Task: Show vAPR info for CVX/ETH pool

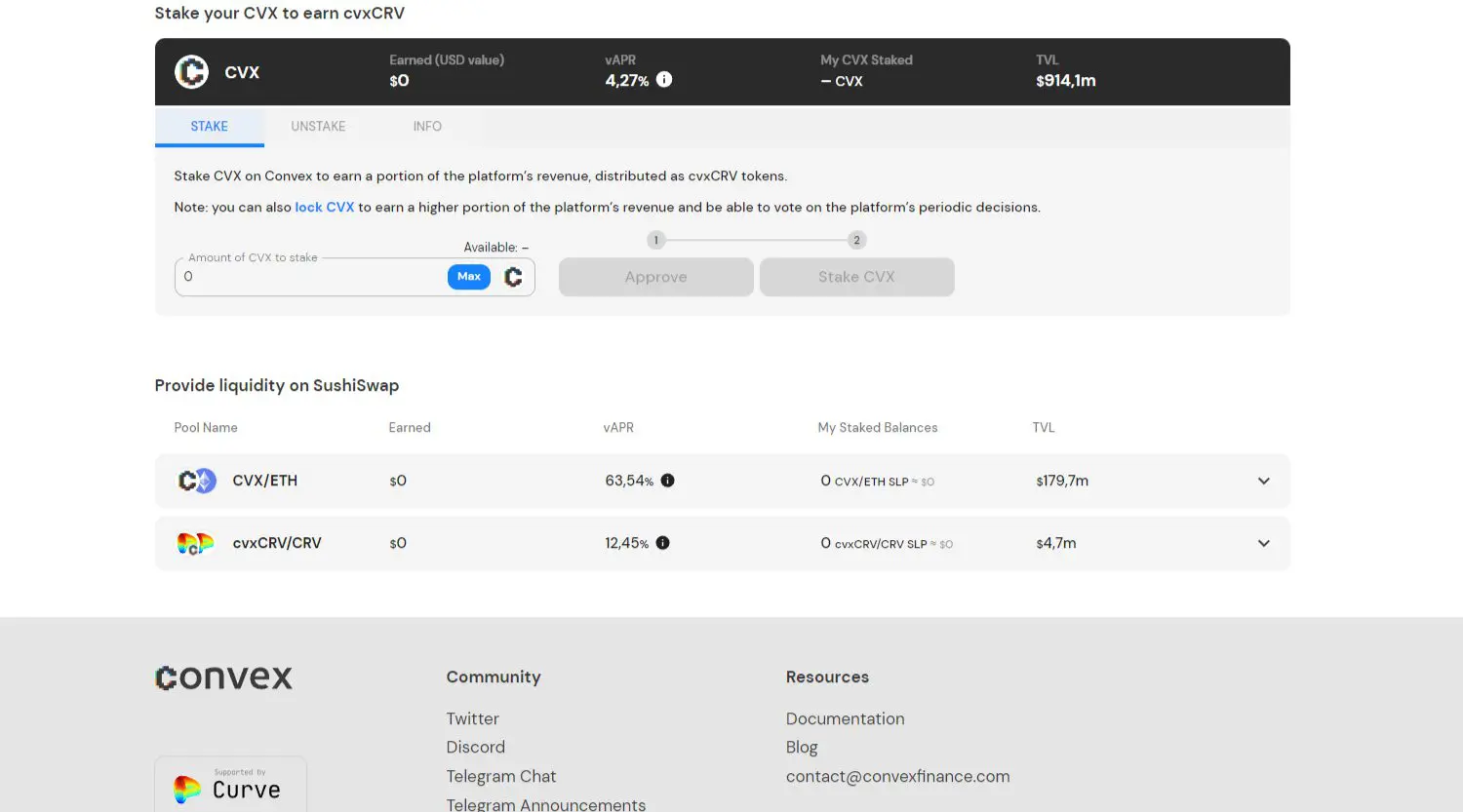Action: click(668, 481)
